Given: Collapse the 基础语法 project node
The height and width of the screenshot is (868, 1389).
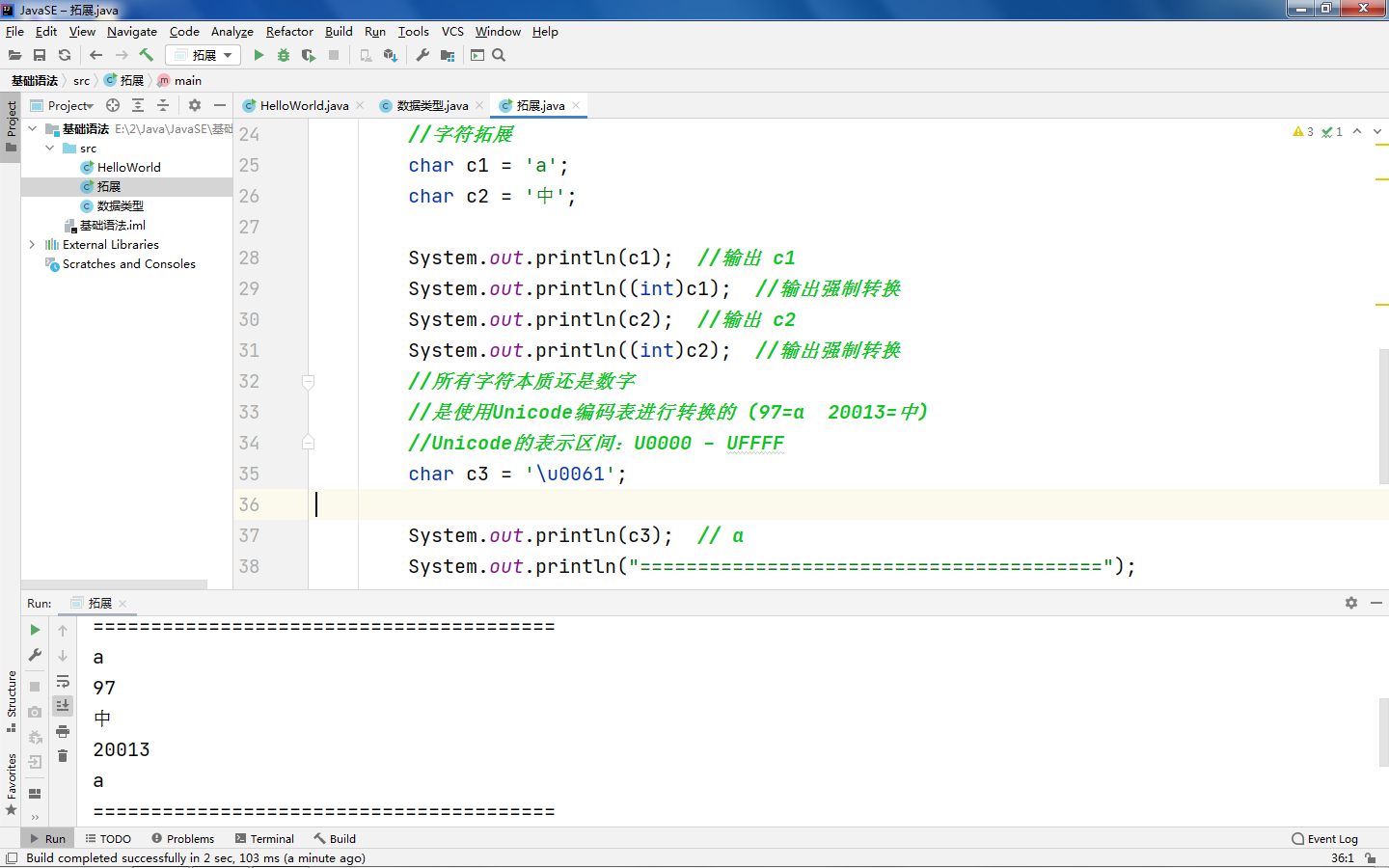Looking at the screenshot, I should (x=31, y=128).
